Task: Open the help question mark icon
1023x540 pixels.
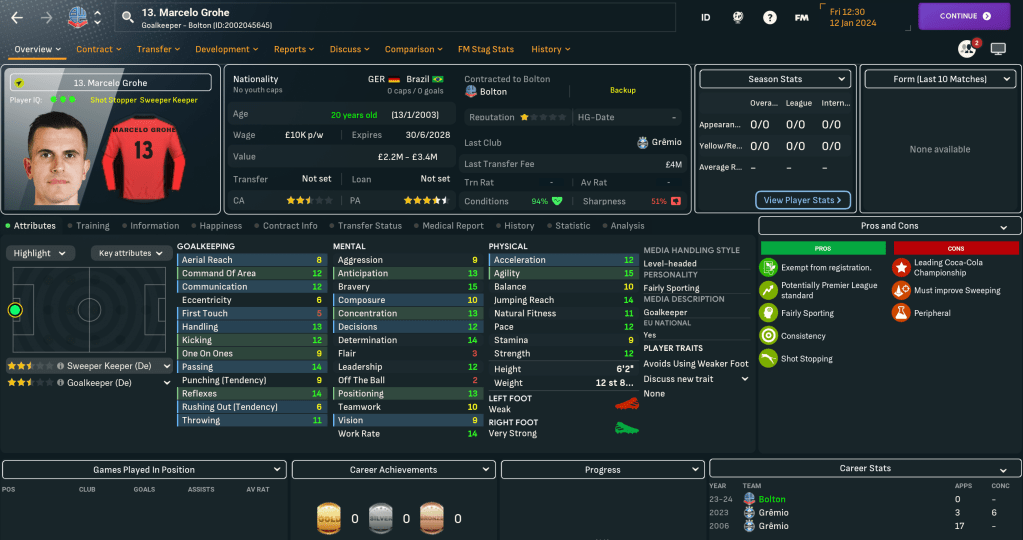Action: 769,17
